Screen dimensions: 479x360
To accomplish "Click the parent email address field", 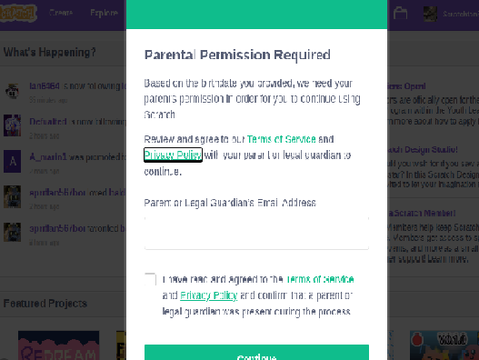I will [257, 233].
